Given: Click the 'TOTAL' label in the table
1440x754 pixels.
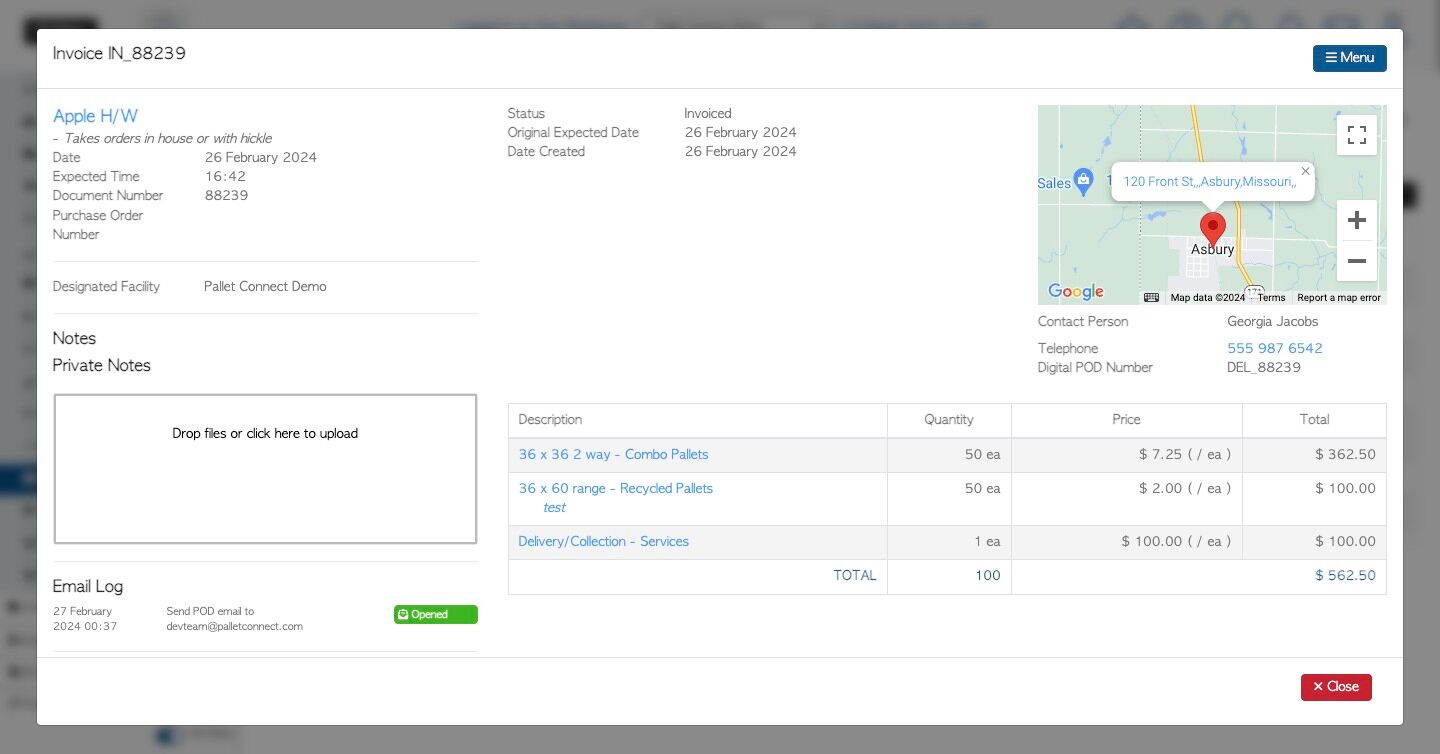Looking at the screenshot, I should tap(855, 576).
